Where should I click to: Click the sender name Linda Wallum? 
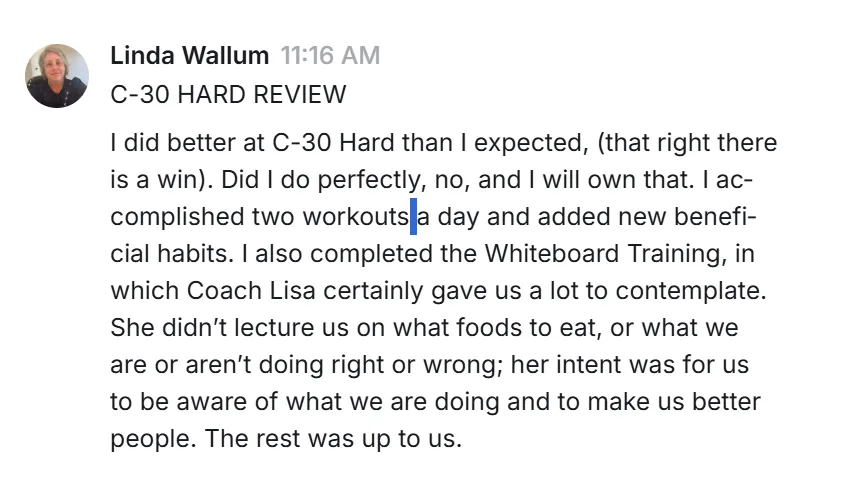[x=190, y=55]
